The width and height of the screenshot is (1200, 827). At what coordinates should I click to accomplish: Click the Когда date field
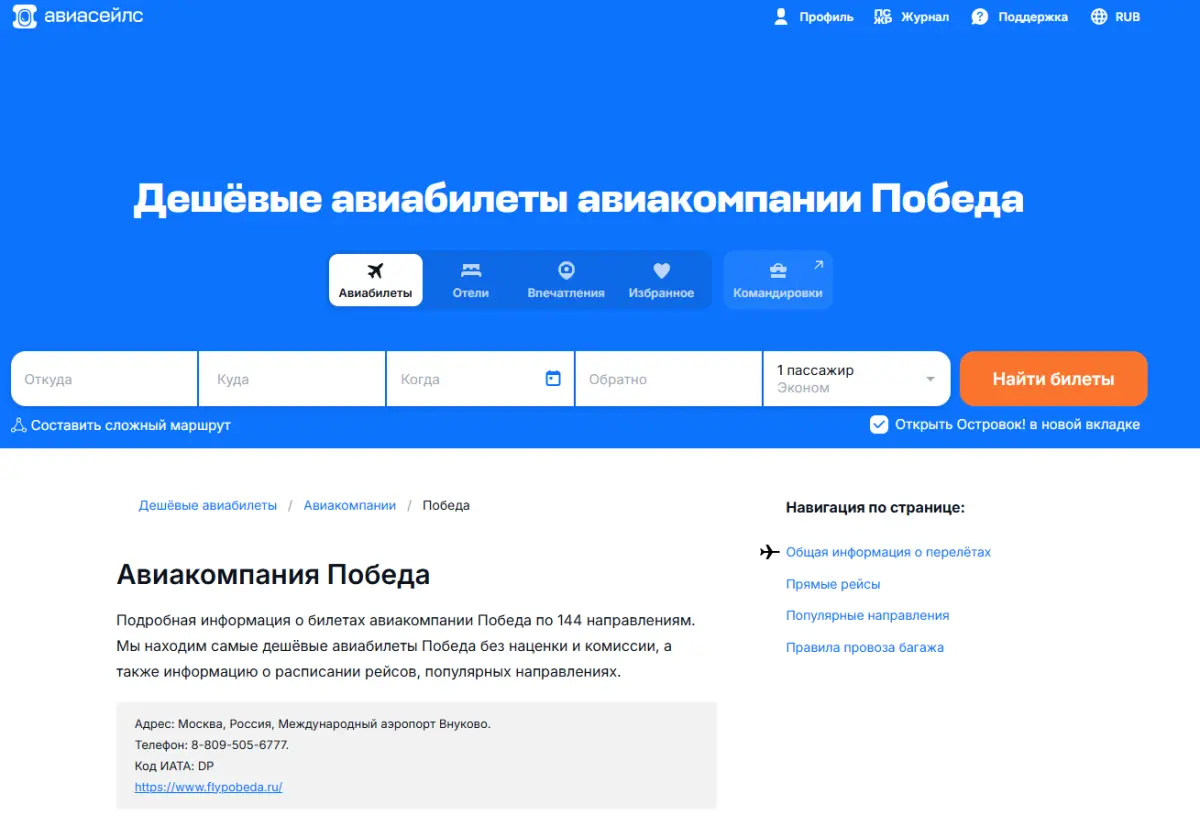tap(480, 379)
